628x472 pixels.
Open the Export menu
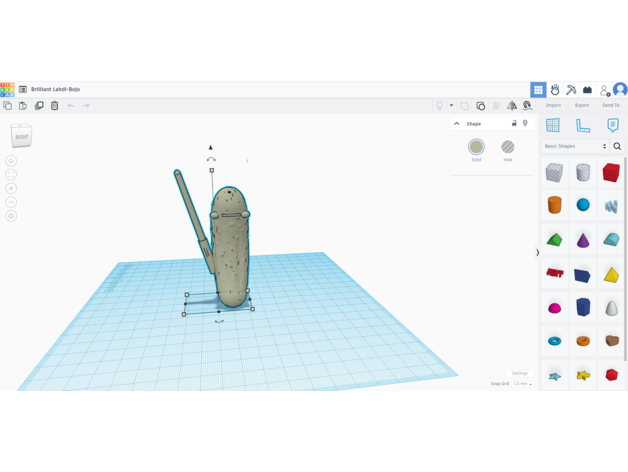click(x=582, y=105)
